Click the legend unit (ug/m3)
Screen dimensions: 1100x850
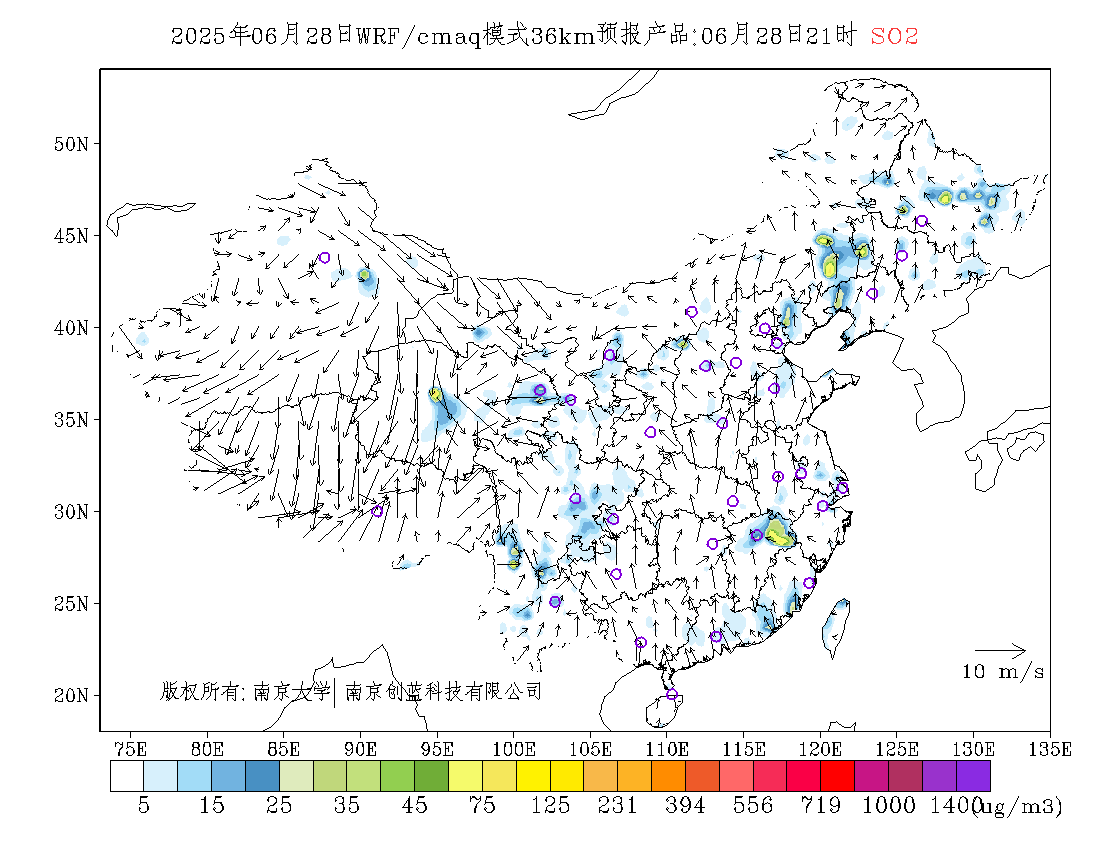[x=1018, y=807]
